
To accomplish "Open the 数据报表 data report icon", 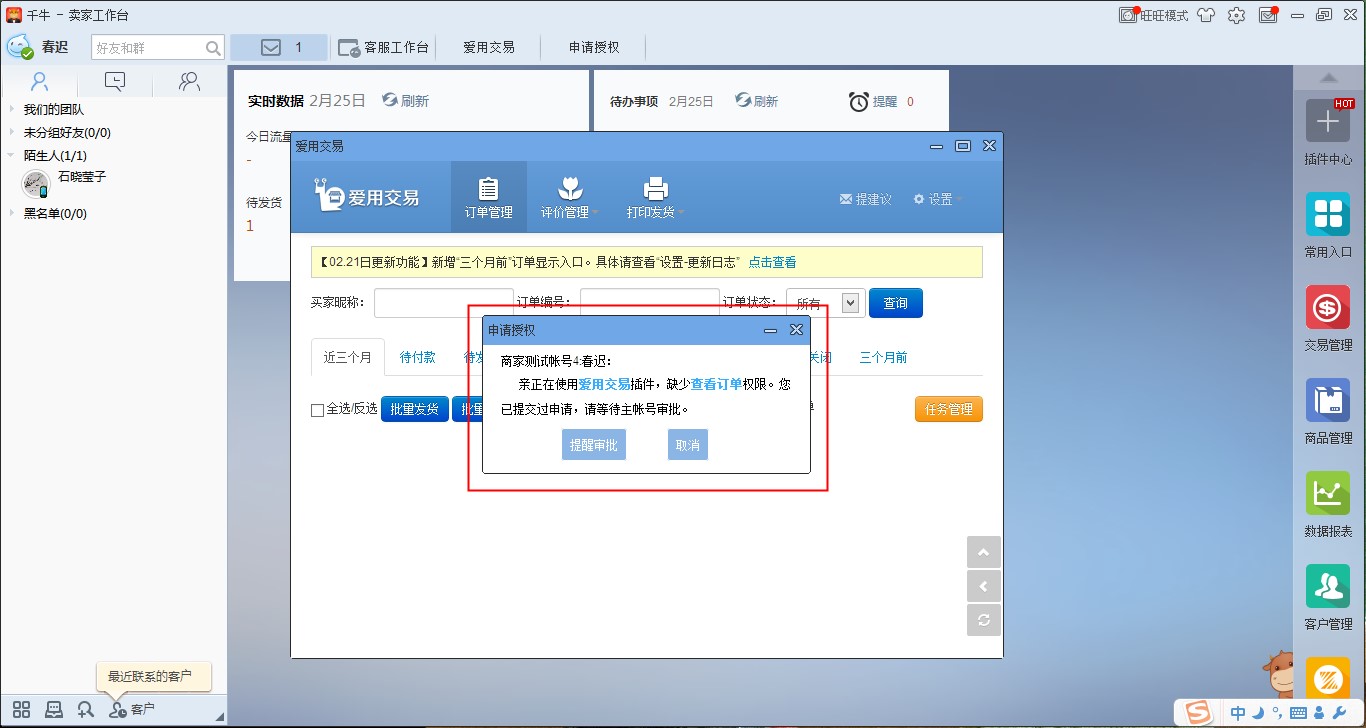I will pyautogui.click(x=1328, y=493).
